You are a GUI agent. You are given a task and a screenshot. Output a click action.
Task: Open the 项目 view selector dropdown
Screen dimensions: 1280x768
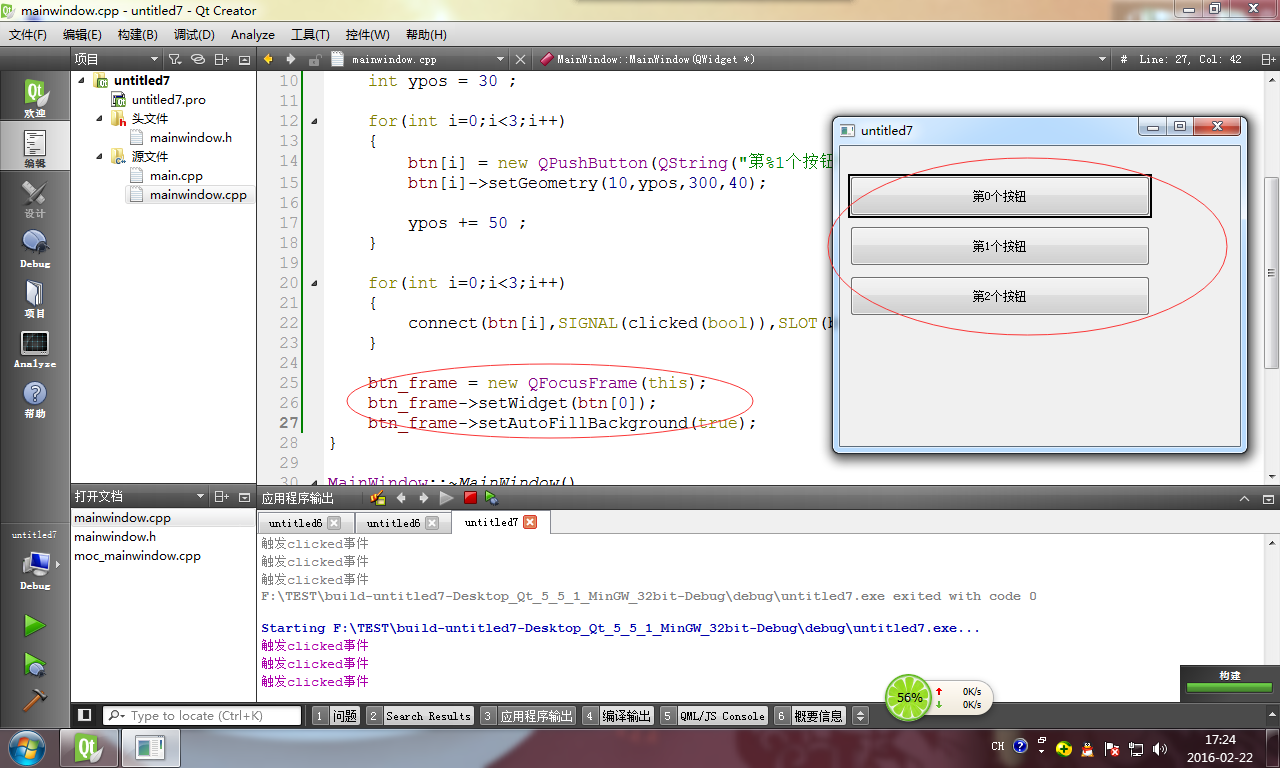[115, 59]
